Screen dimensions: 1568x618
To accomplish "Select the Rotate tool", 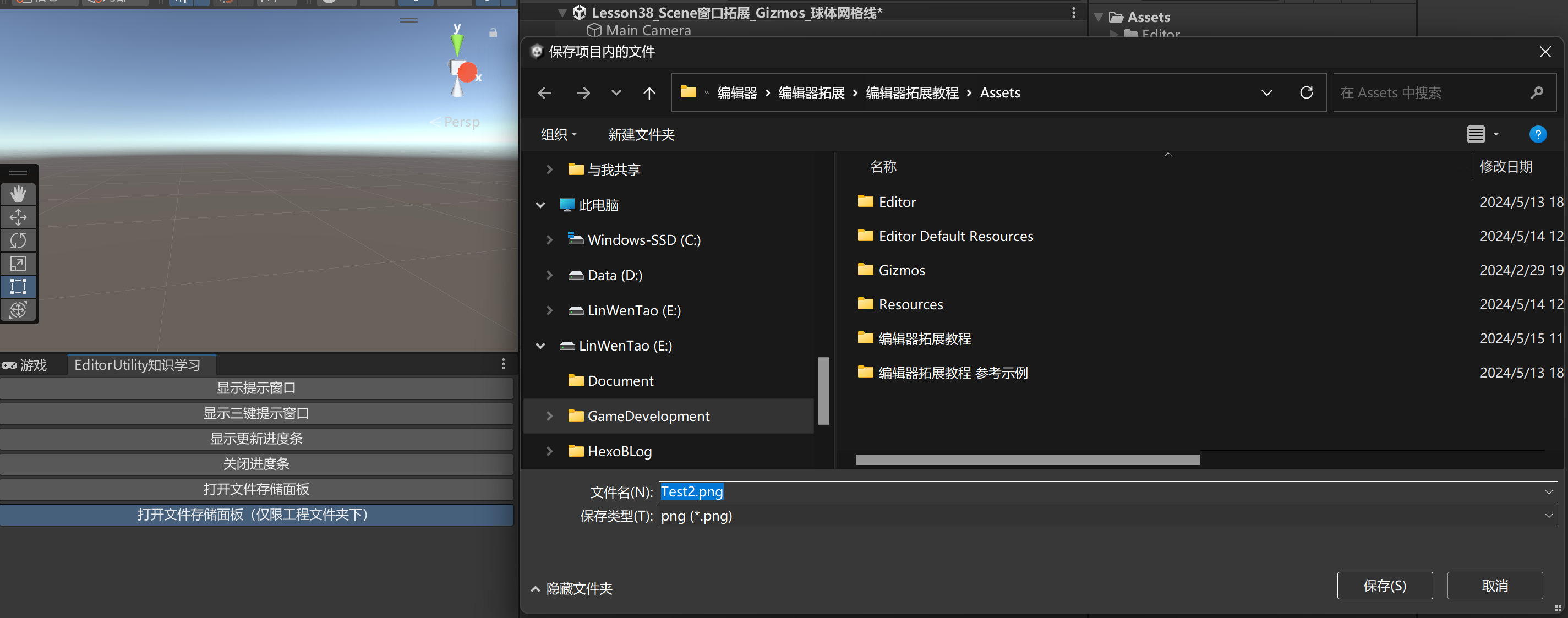I will pos(18,240).
